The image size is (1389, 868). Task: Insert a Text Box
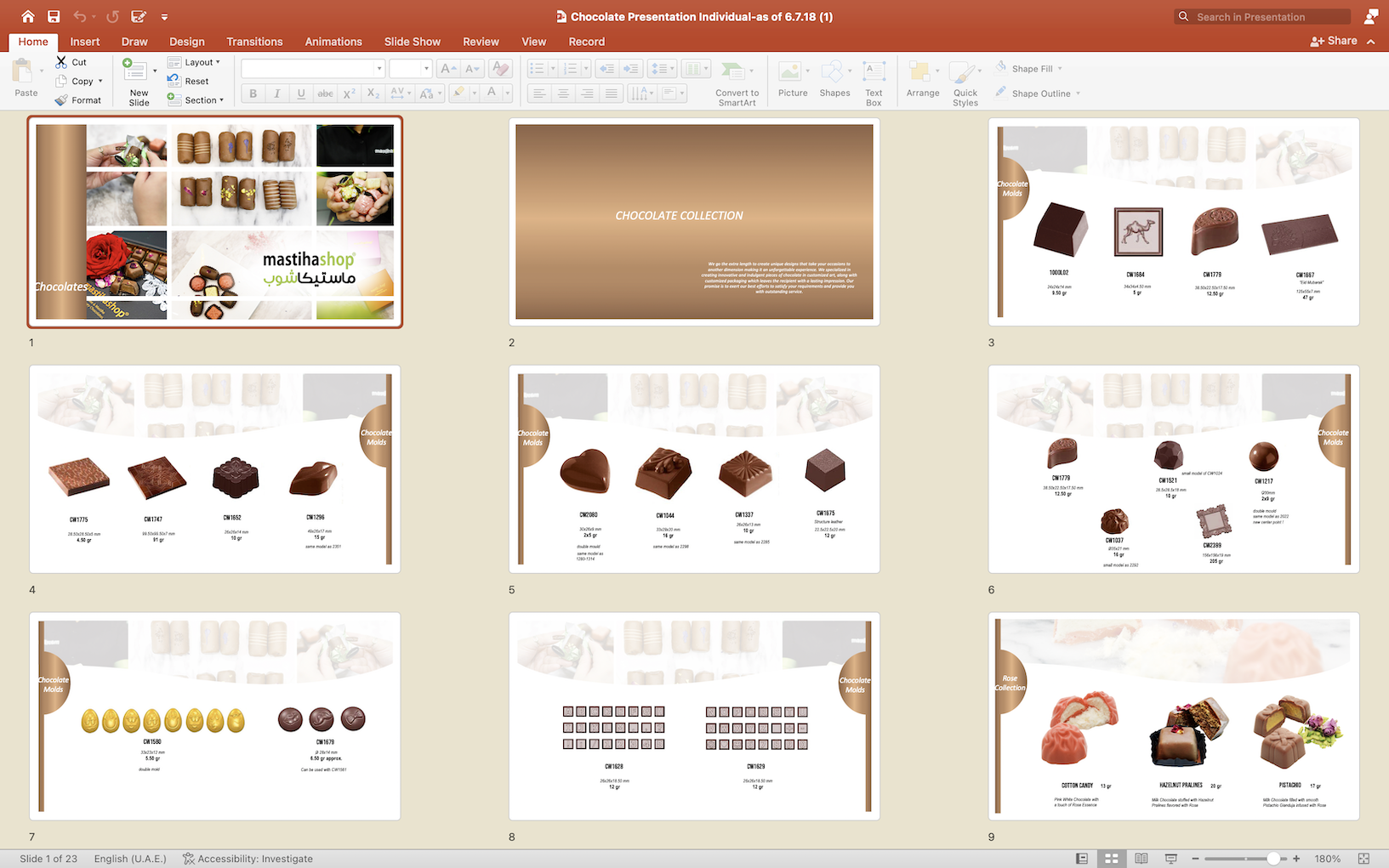click(x=874, y=83)
